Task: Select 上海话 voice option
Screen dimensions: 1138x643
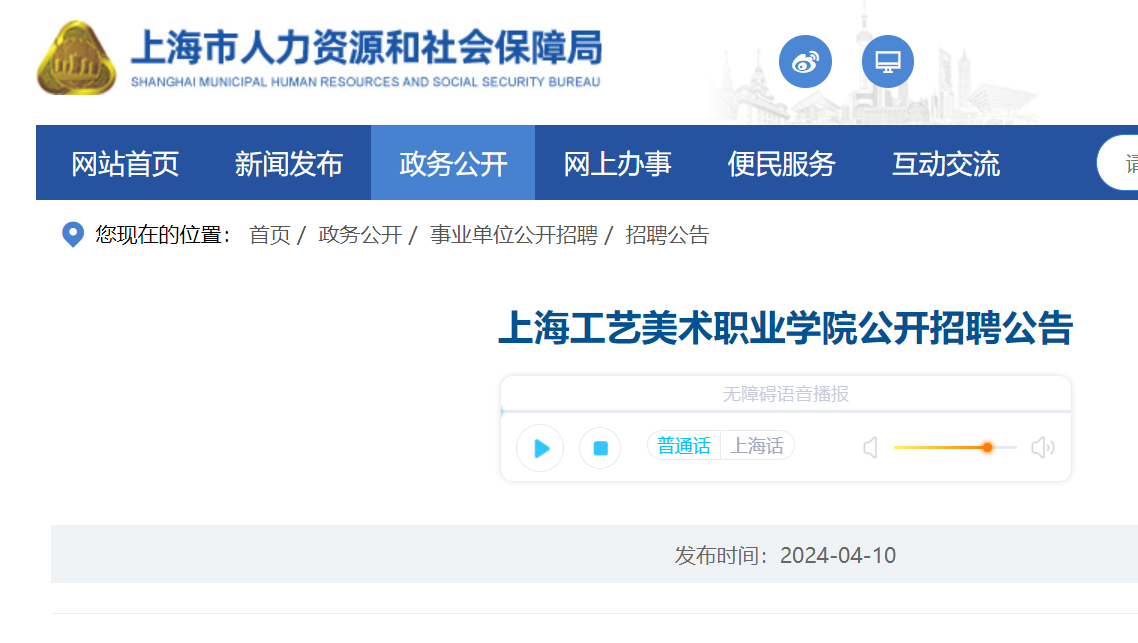Action: click(x=757, y=446)
